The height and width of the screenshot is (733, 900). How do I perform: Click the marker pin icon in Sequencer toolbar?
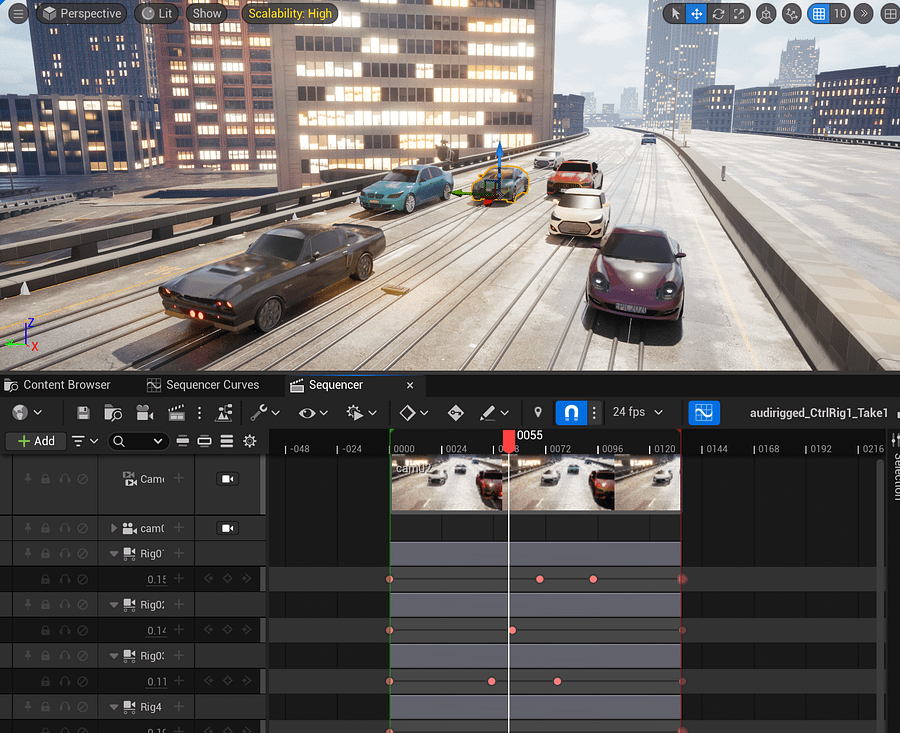point(538,412)
